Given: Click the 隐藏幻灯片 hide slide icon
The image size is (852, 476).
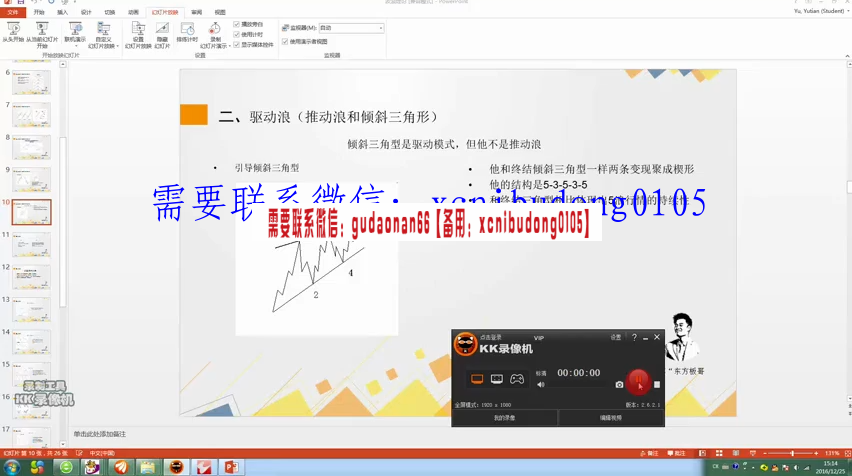Looking at the screenshot, I should coord(162,35).
